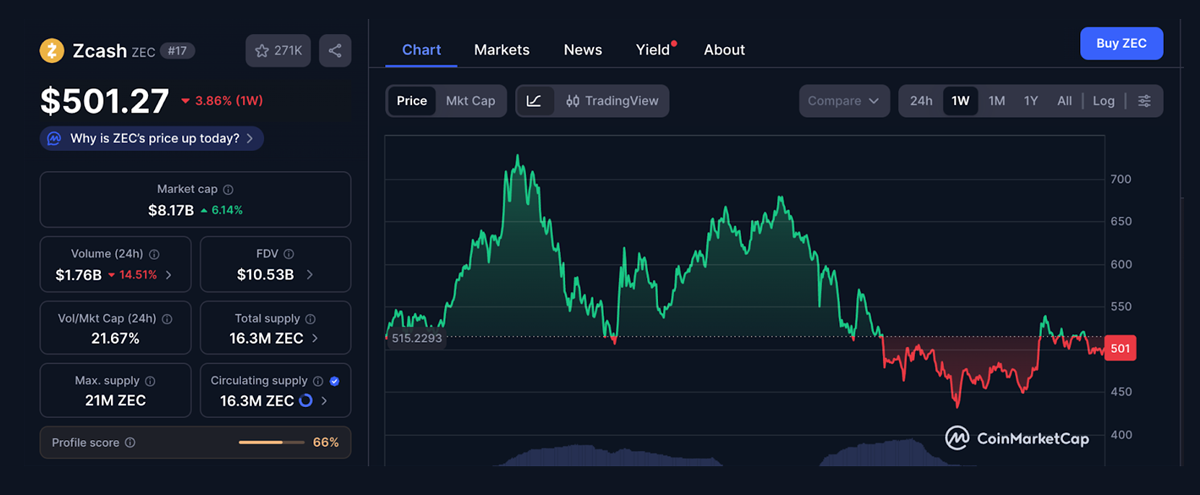
Task: Click the AI chat icon in price question
Action: 54,138
